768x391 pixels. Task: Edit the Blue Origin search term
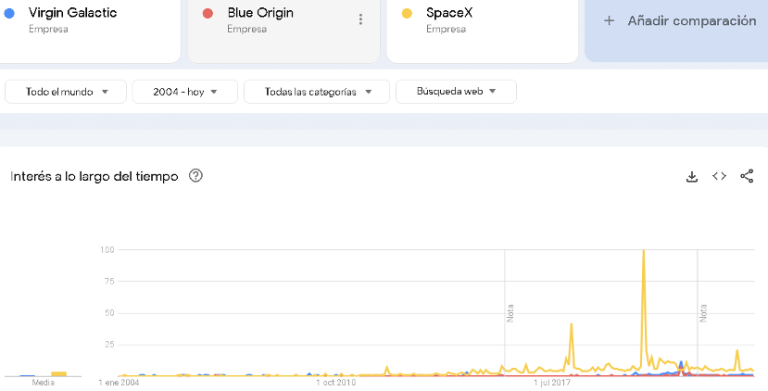(x=260, y=13)
